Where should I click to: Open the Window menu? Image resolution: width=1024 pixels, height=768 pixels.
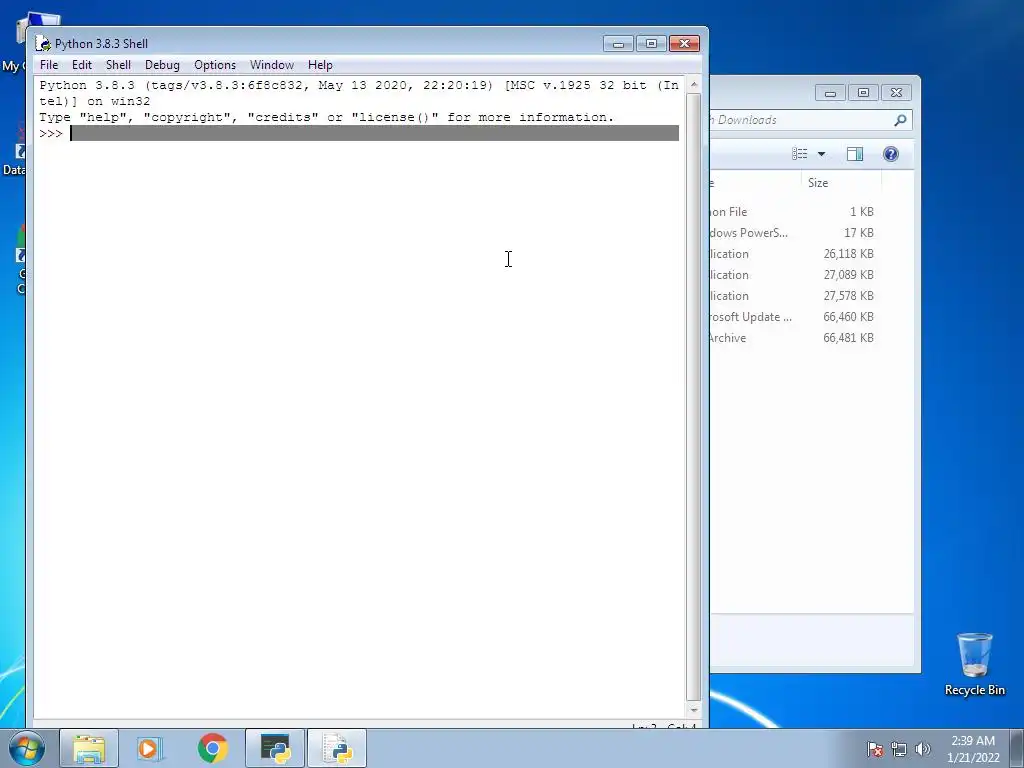(x=272, y=65)
